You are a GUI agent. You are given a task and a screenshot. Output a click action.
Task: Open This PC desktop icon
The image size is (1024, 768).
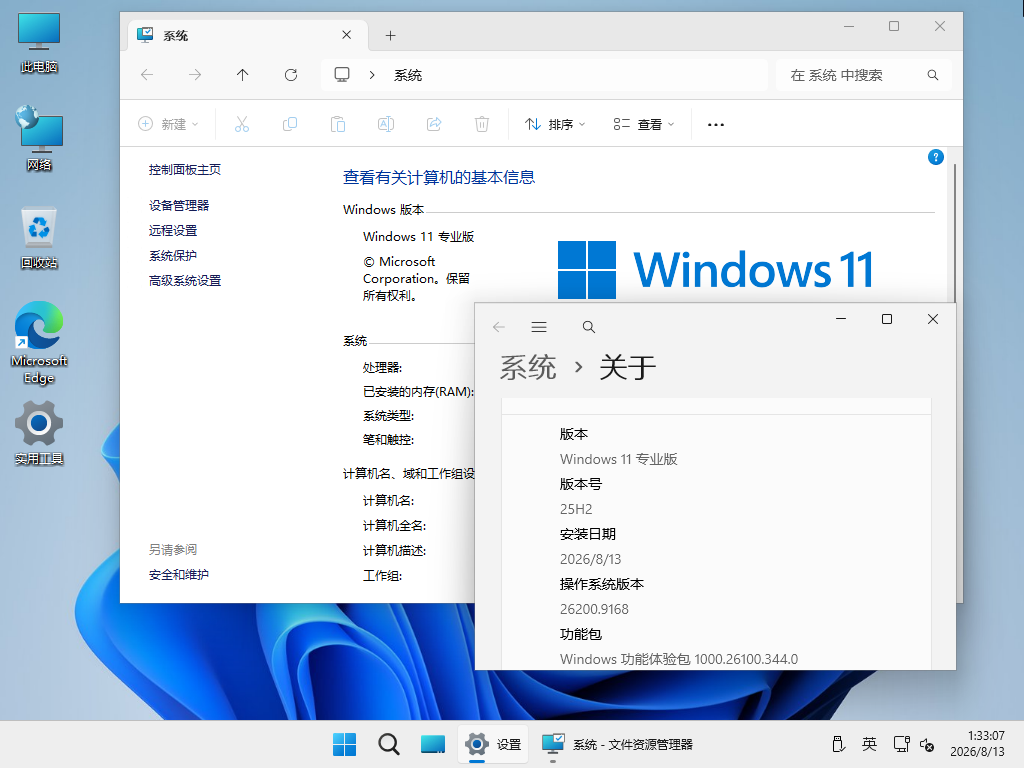(39, 42)
